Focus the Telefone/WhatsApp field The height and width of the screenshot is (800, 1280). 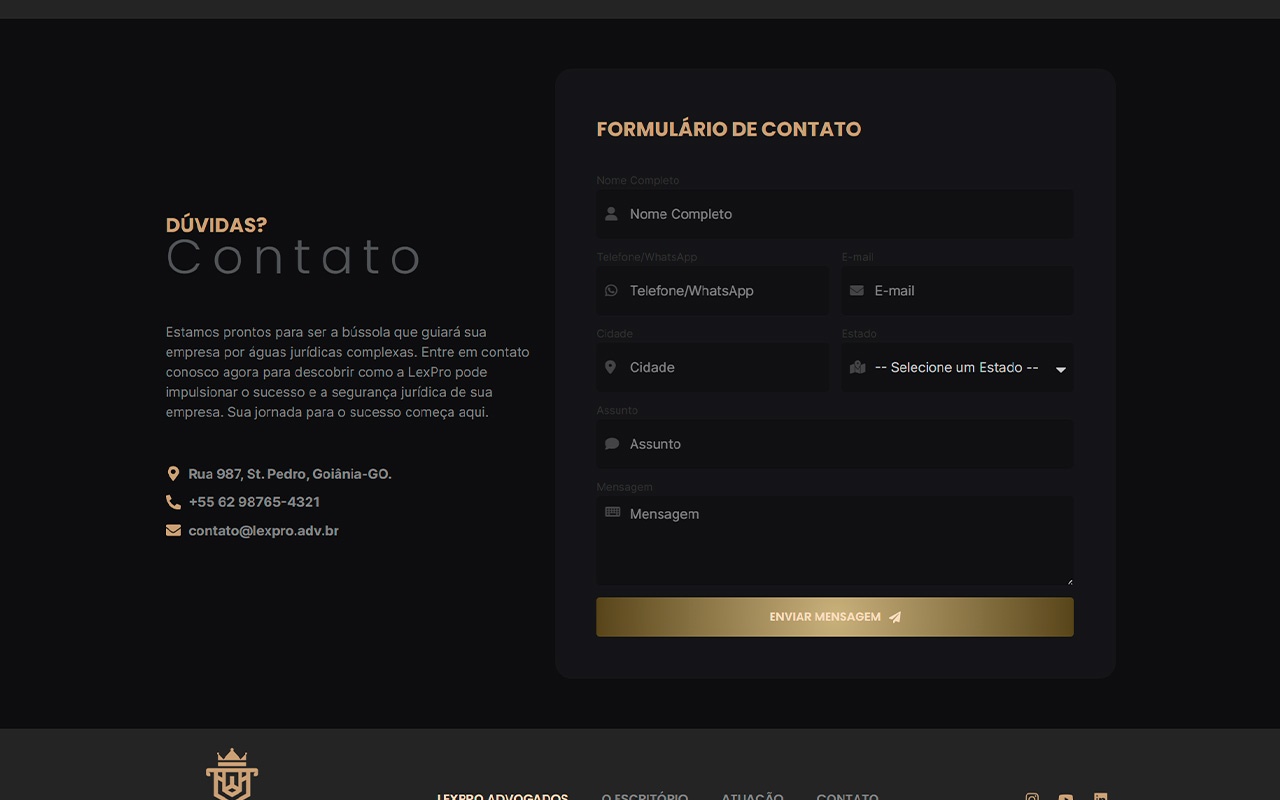coord(712,291)
